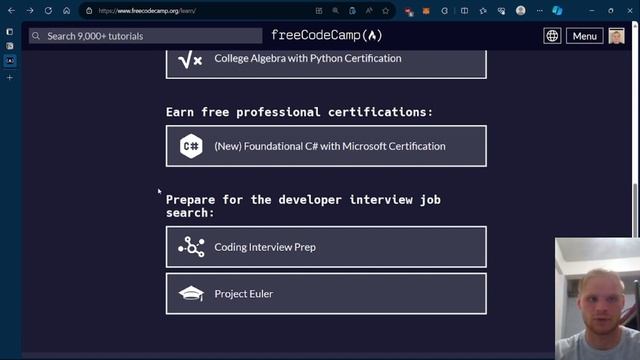Click the 'Prepare for the developer interview' heading
The height and width of the screenshot is (360, 640).
(x=303, y=206)
